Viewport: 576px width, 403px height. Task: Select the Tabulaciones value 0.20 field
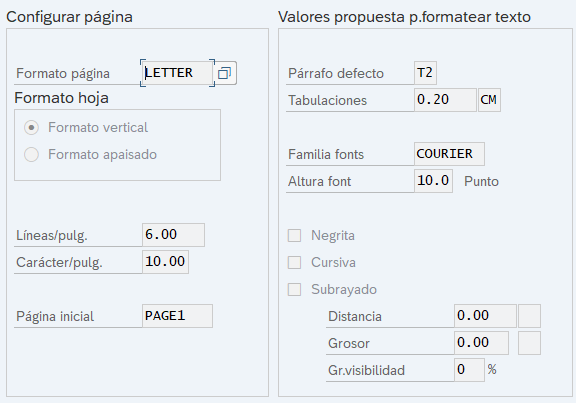click(x=445, y=100)
